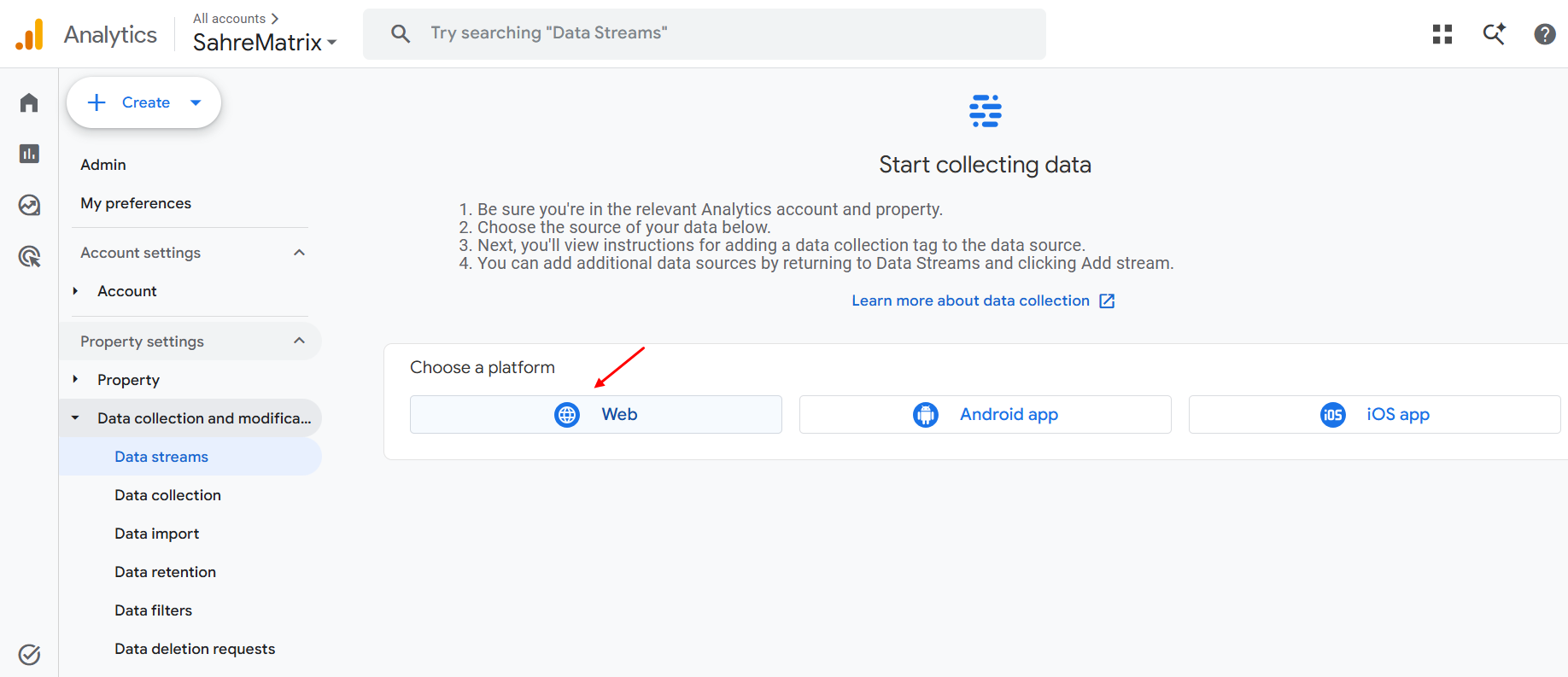The width and height of the screenshot is (1568, 677).
Task: Open the Reports bar chart icon
Action: click(x=29, y=154)
